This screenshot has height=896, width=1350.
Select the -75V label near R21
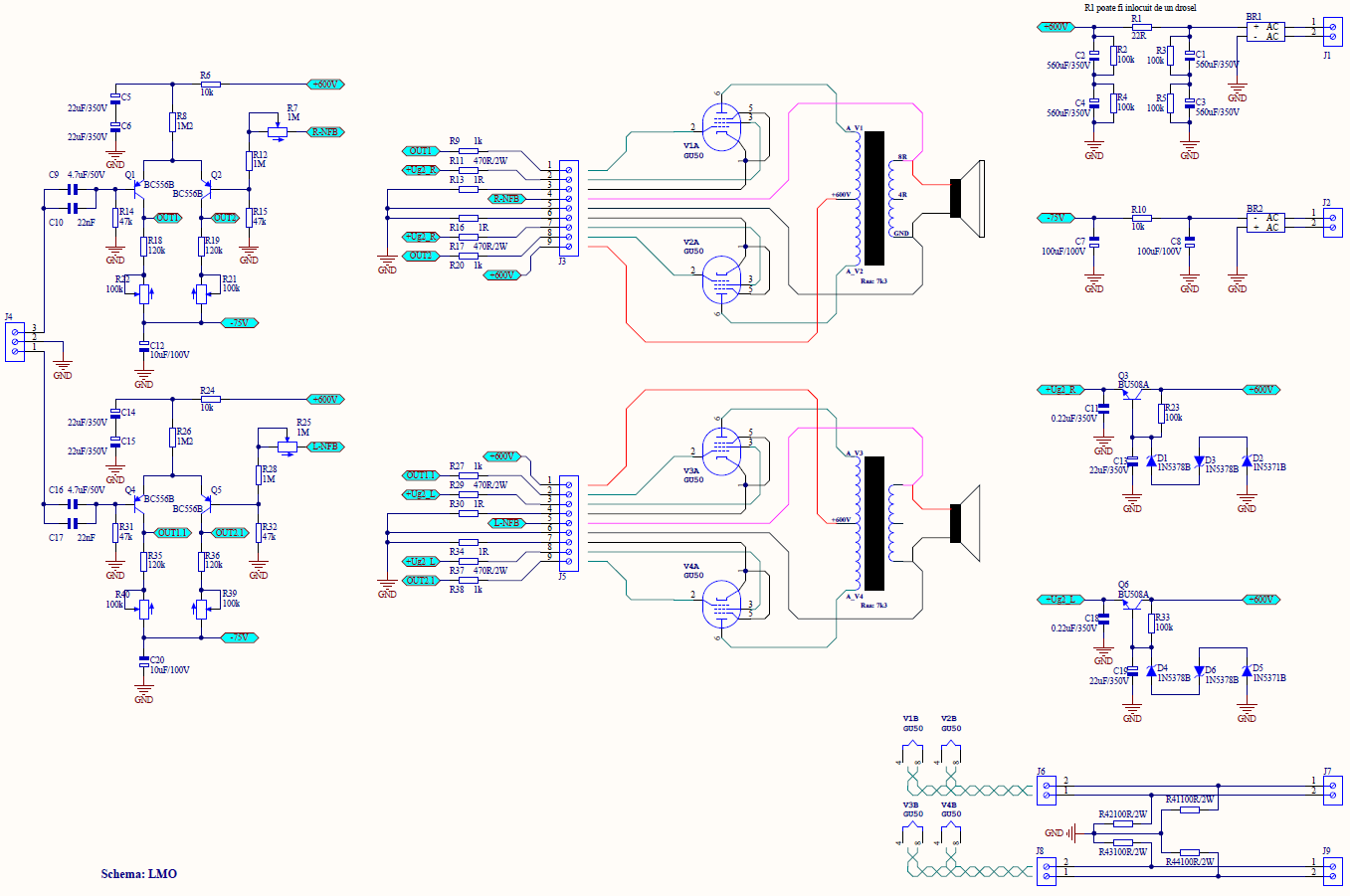[x=240, y=322]
